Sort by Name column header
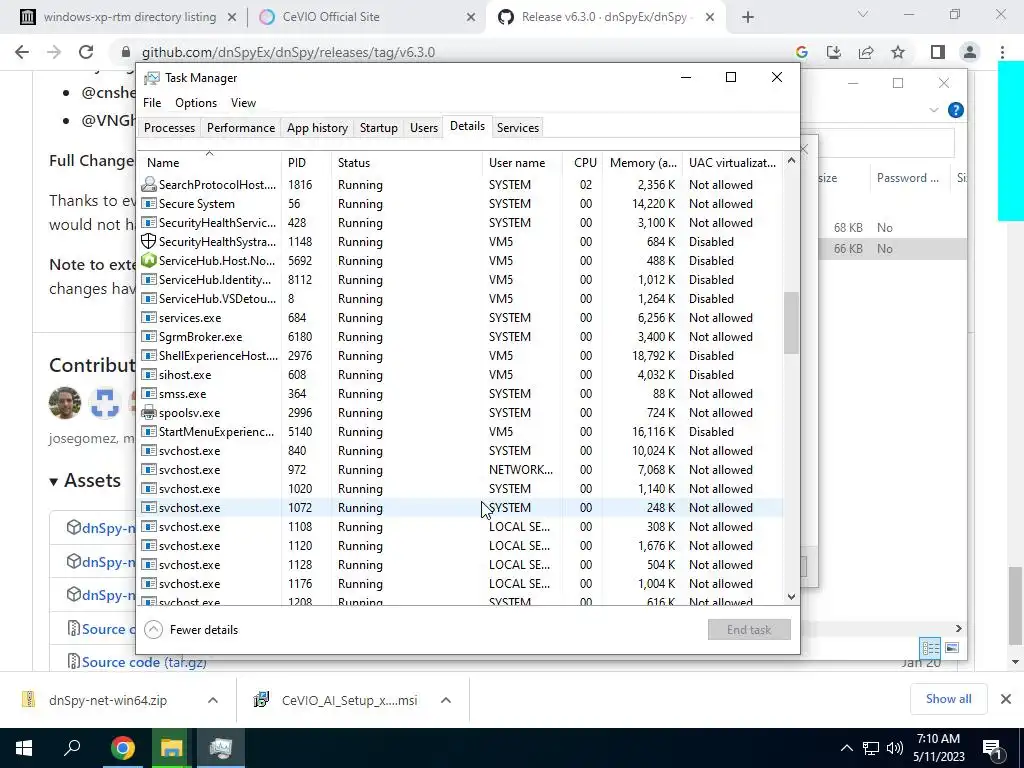 (210, 163)
